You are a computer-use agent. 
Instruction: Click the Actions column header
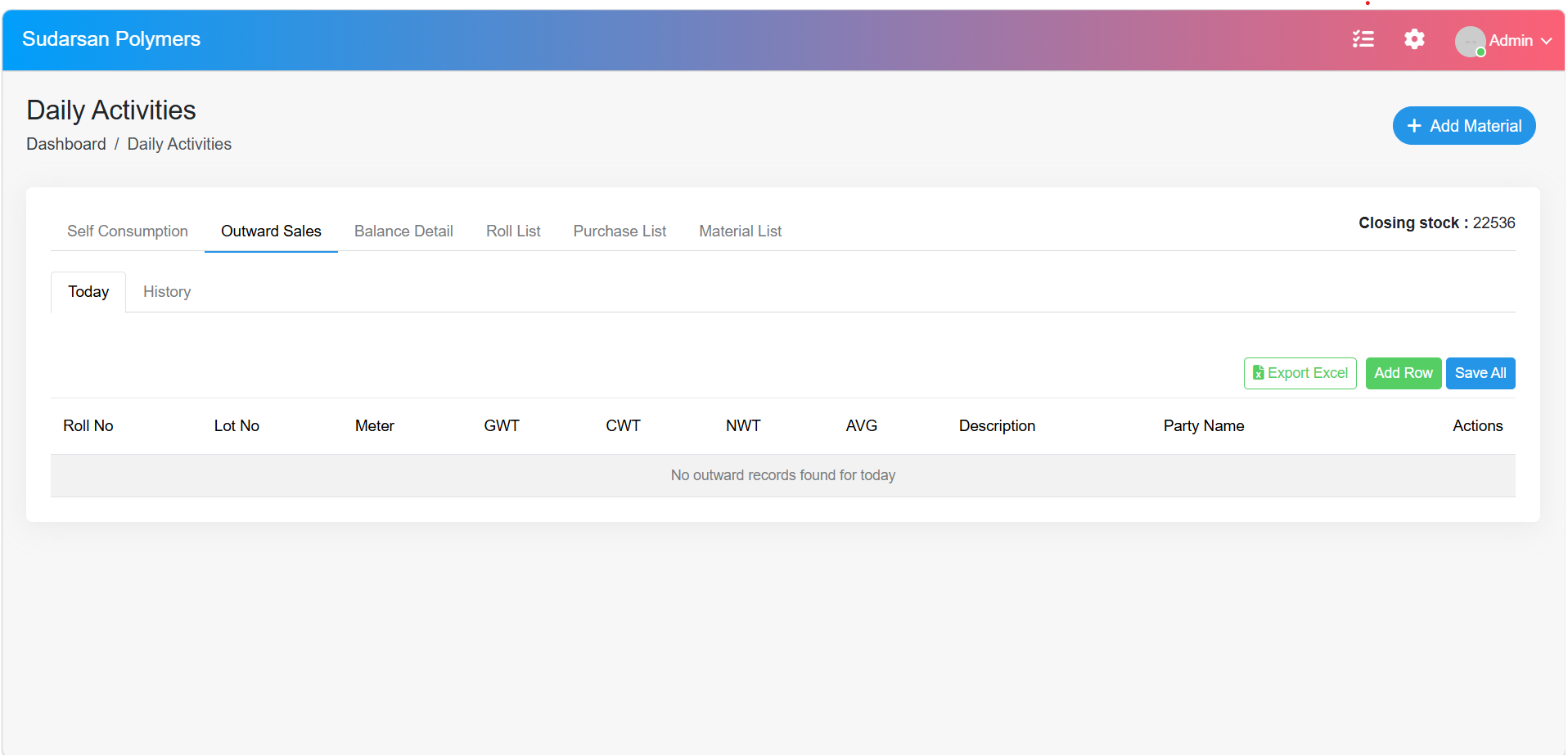click(x=1477, y=426)
